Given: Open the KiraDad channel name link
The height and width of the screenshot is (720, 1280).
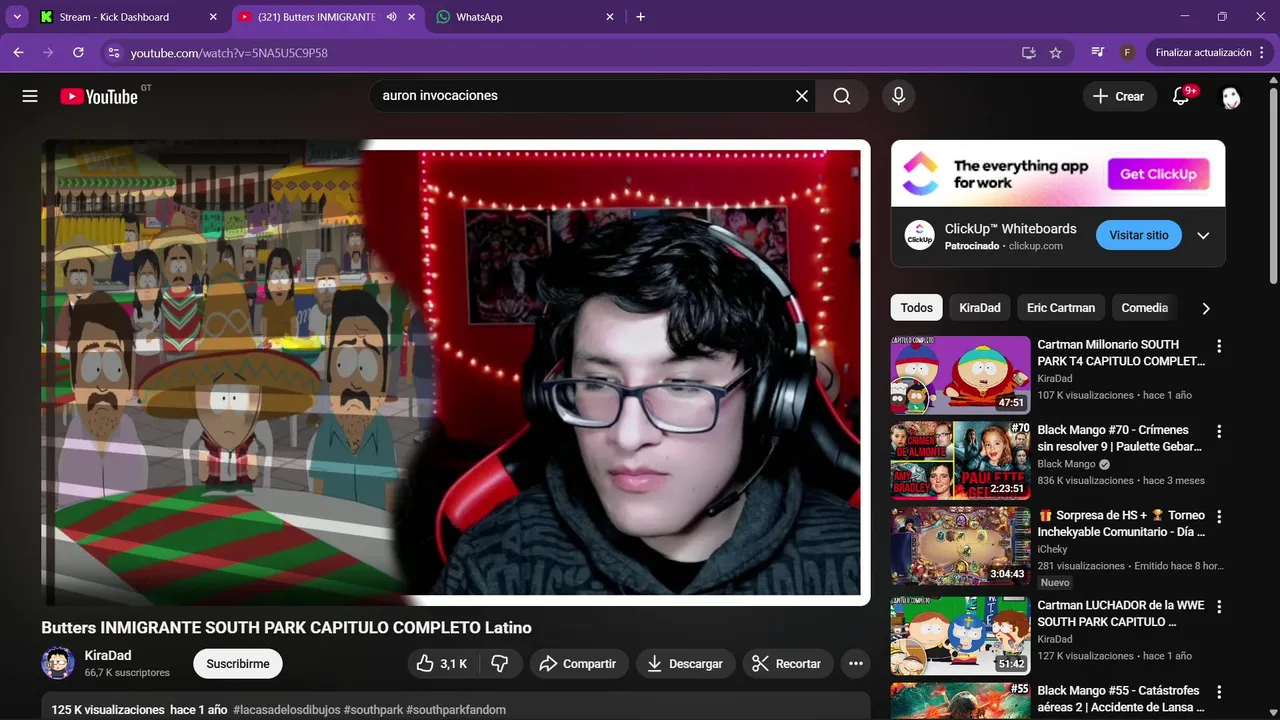Looking at the screenshot, I should [108, 656].
